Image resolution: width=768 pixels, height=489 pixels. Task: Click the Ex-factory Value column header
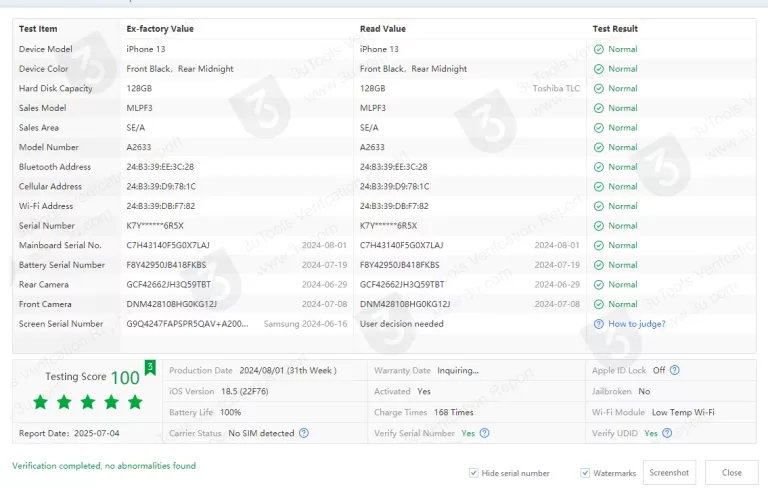coord(160,29)
